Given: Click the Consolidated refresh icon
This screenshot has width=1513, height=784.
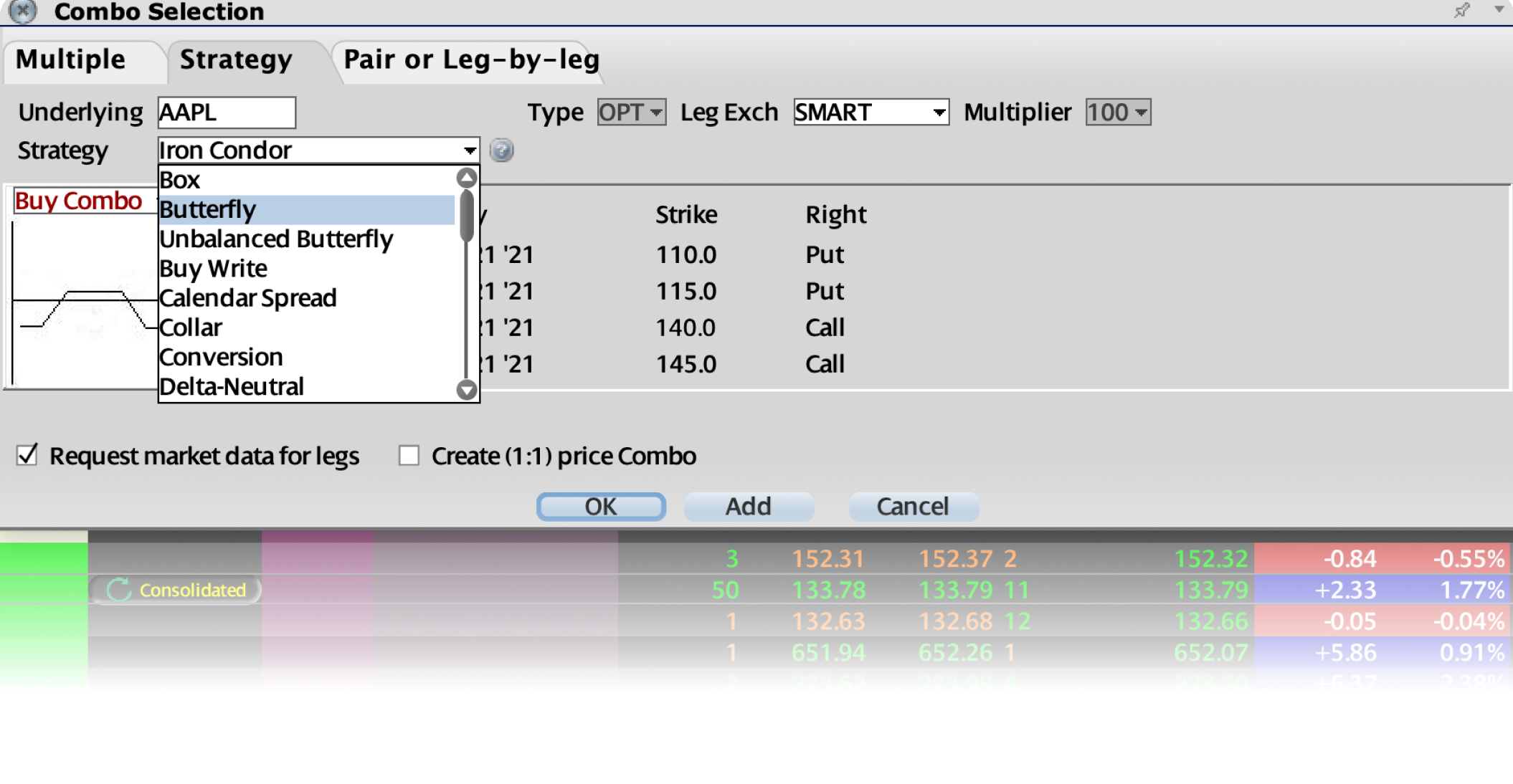Looking at the screenshot, I should pos(118,590).
